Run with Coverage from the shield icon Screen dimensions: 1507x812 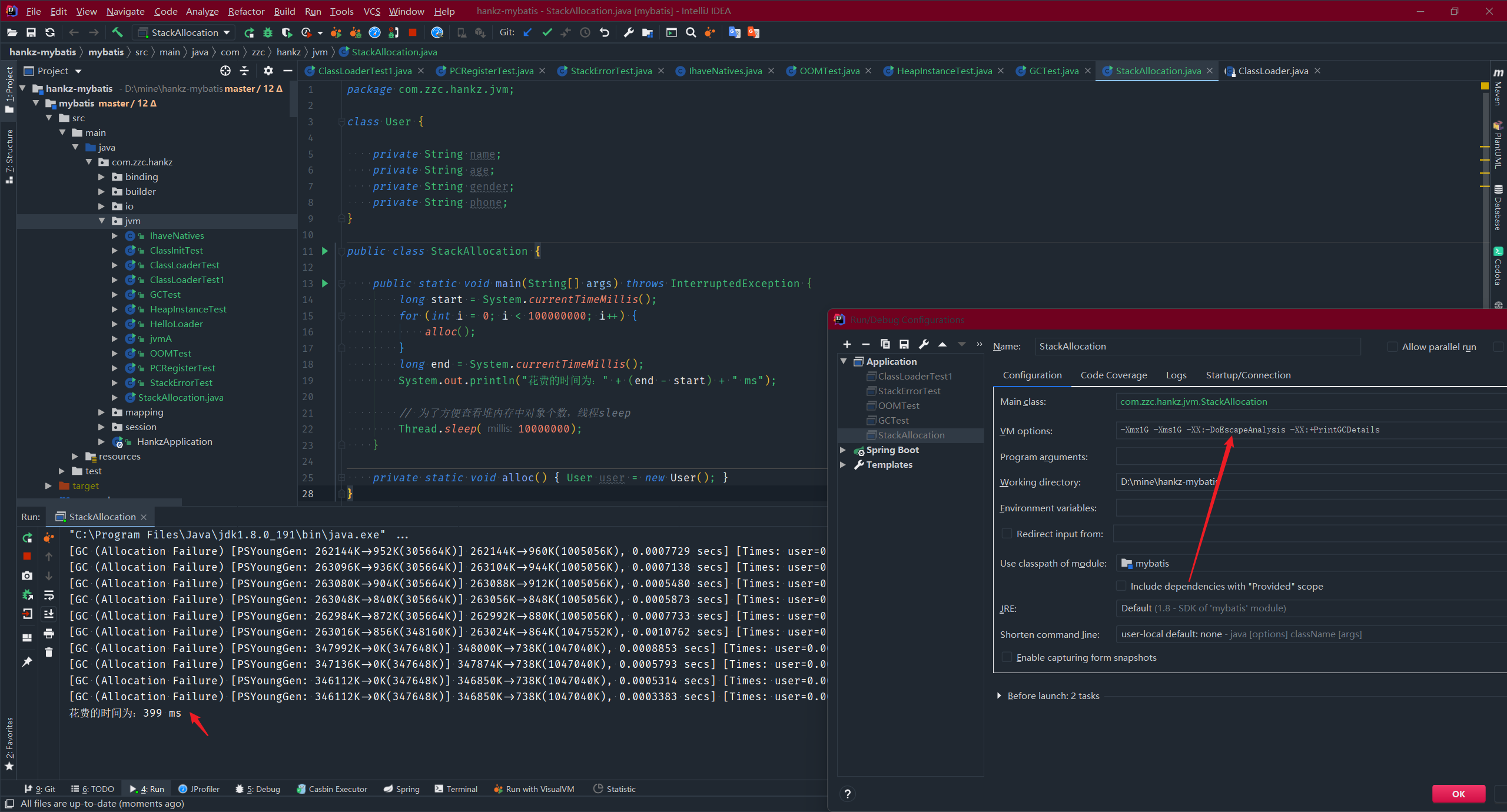287,32
